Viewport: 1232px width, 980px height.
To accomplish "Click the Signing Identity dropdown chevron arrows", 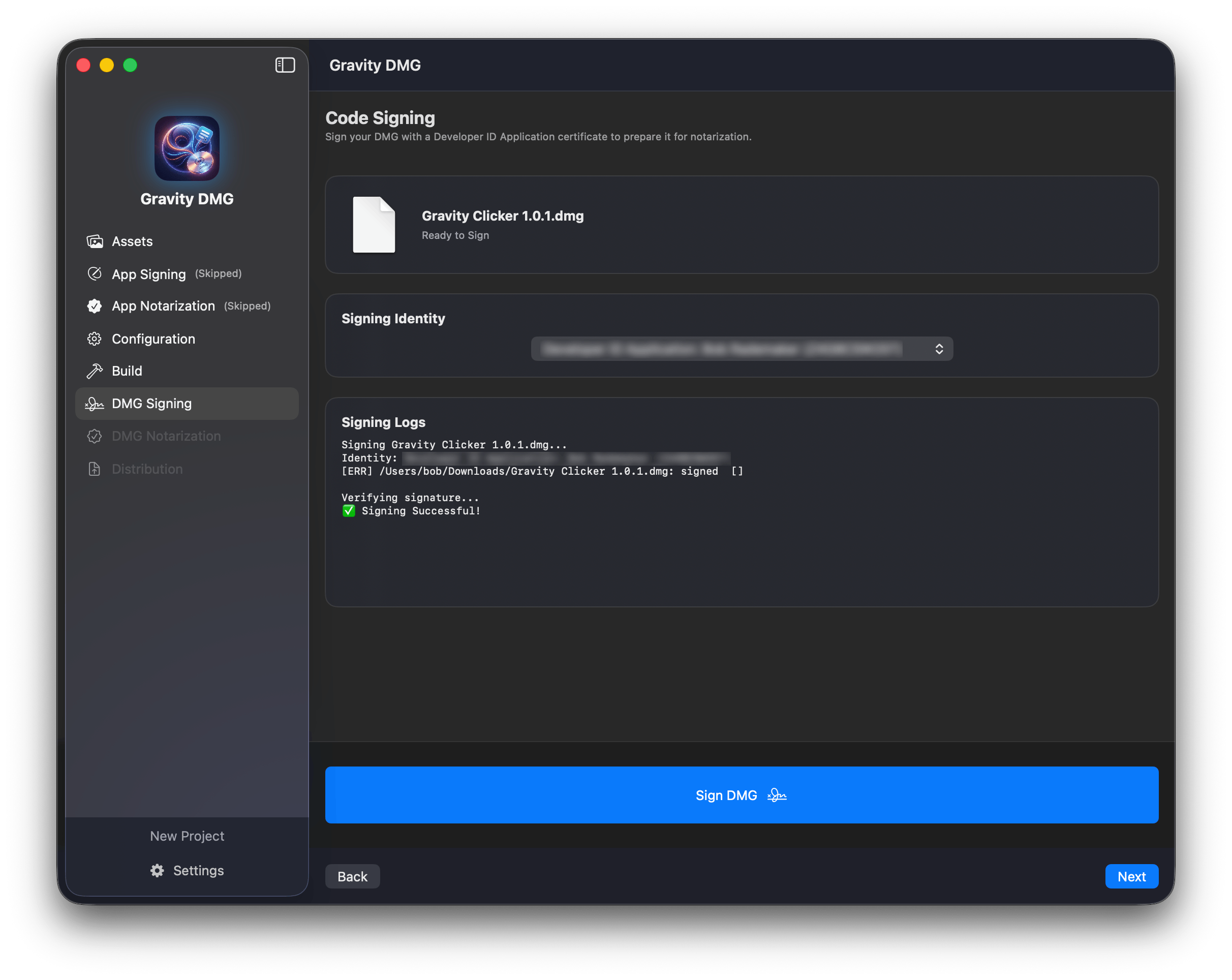I will 939,349.
